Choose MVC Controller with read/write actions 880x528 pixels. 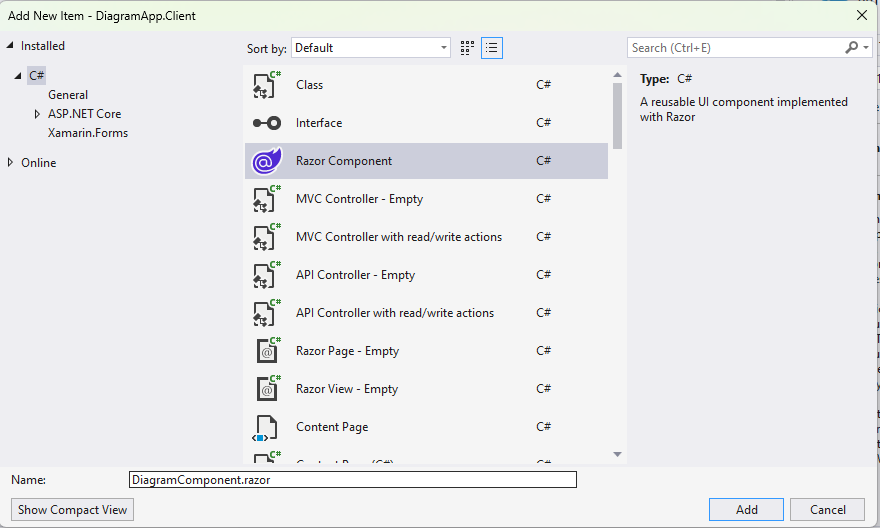pyautogui.click(x=427, y=237)
